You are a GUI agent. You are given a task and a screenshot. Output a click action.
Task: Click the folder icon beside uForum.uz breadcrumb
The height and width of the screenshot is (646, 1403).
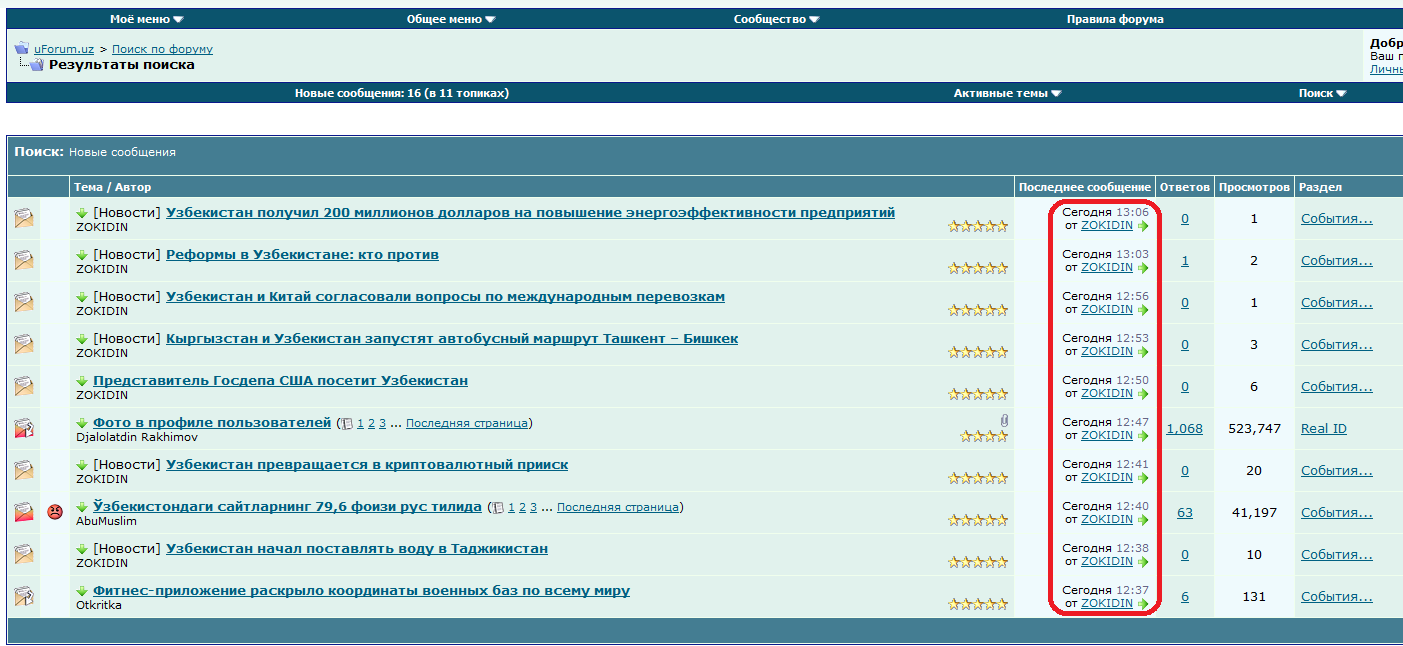[21, 48]
